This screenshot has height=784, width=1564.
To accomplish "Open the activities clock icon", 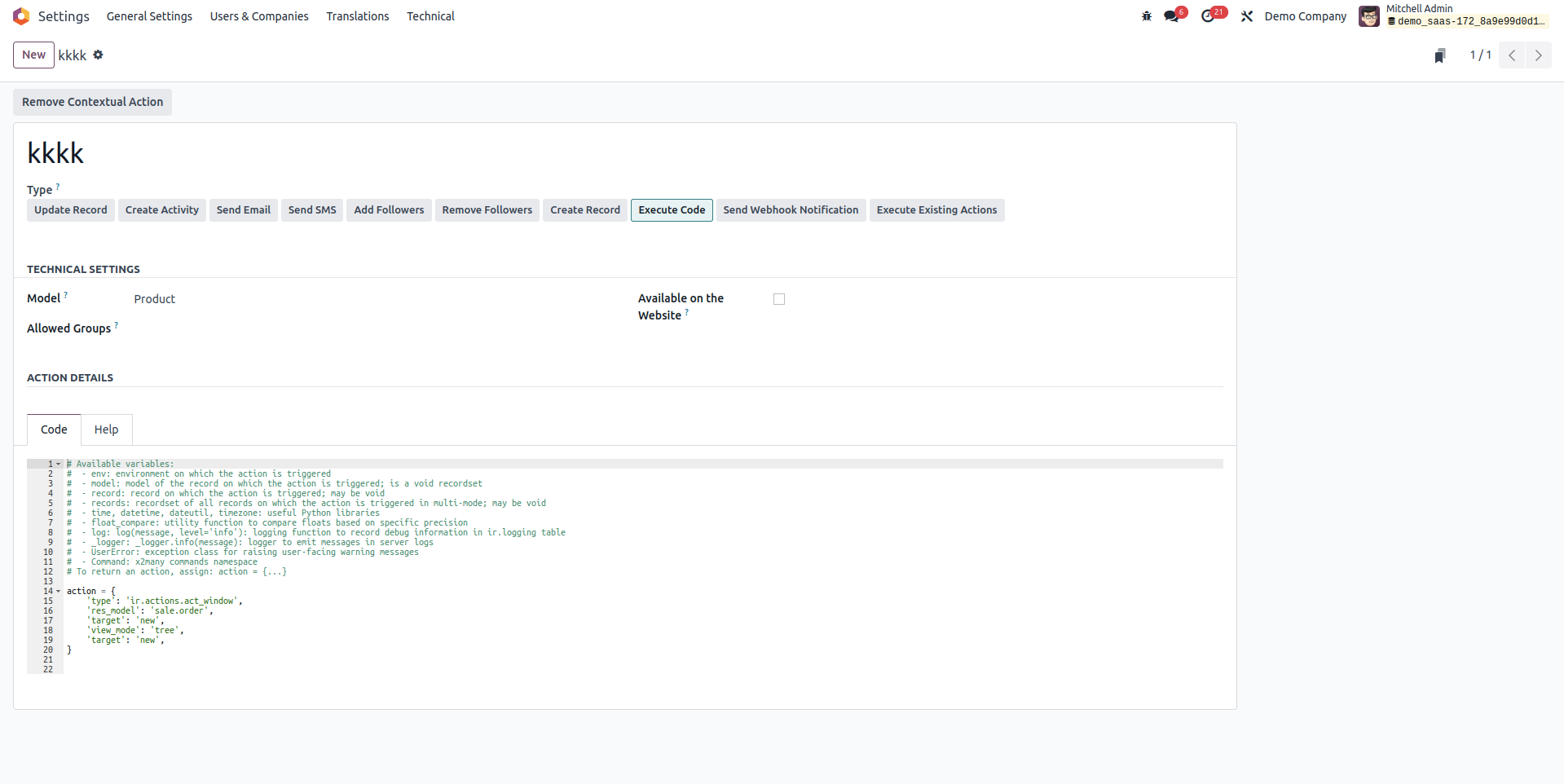I will pos(1208,16).
